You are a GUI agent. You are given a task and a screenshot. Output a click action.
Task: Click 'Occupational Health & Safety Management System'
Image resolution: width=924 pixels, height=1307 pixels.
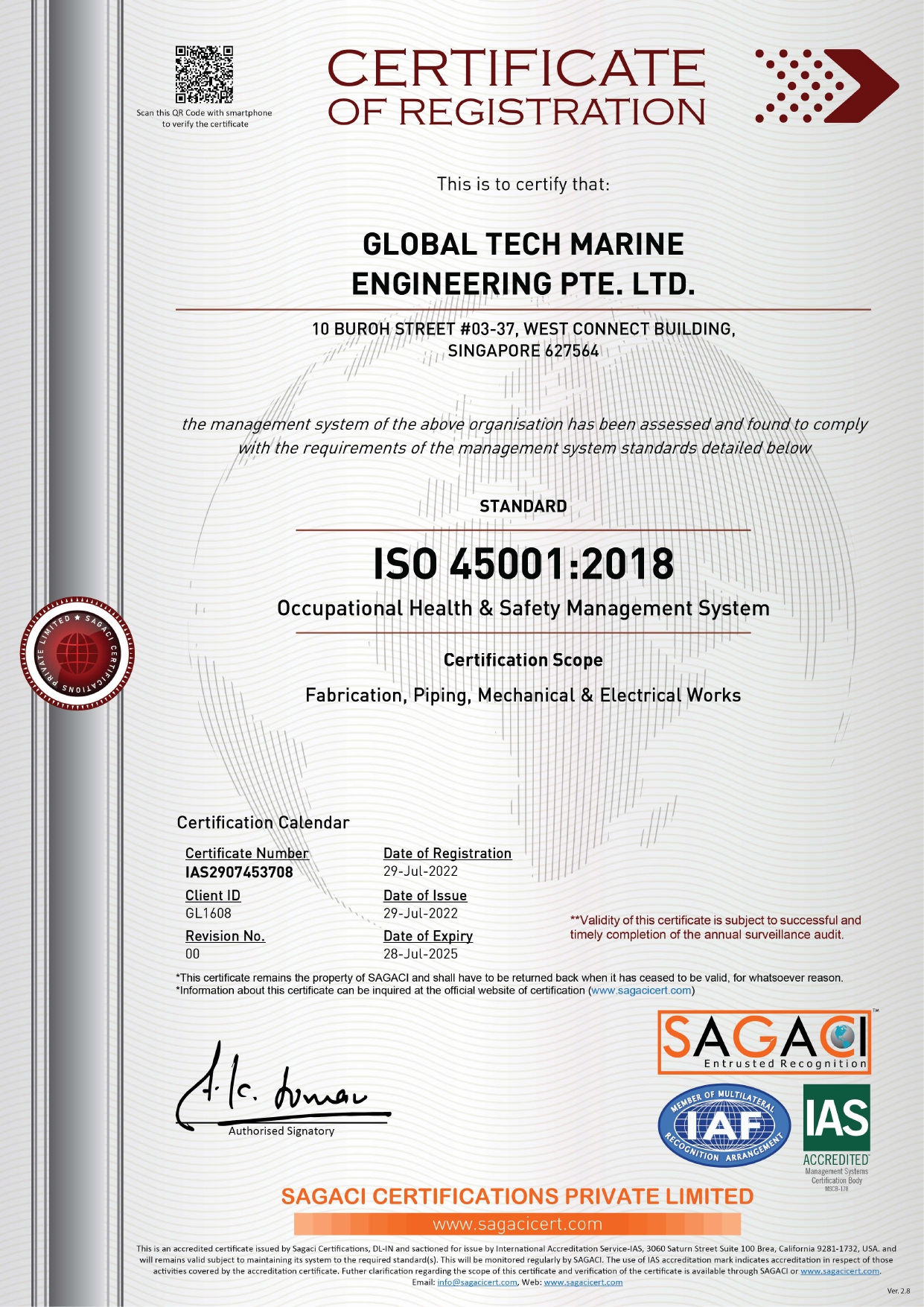[x=523, y=608]
